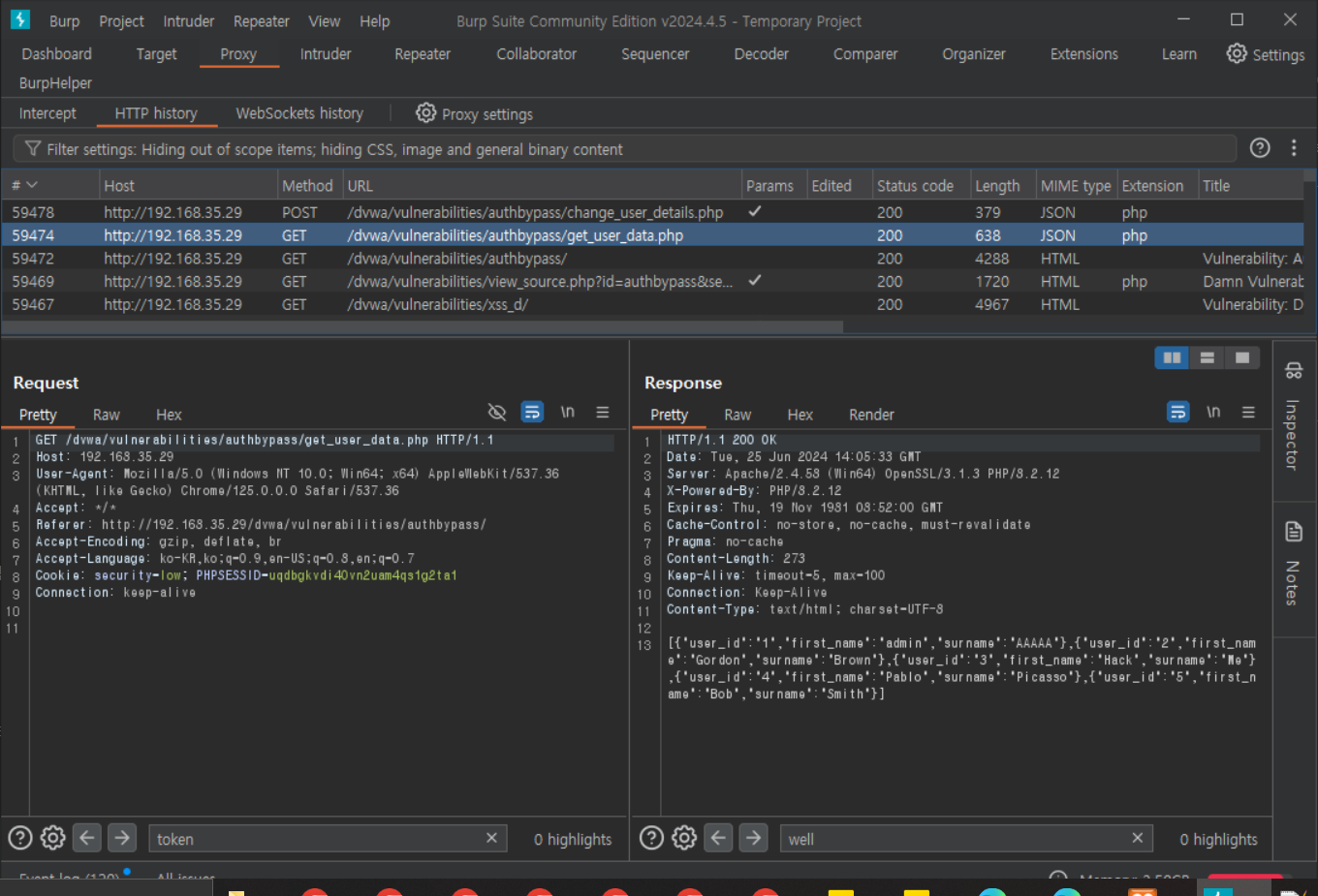Image resolution: width=1318 pixels, height=896 pixels.
Task: Click help icon beside filter bar
Action: (1259, 148)
